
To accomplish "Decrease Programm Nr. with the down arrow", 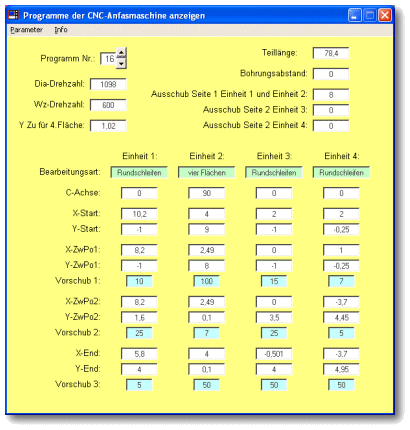I will 121,63.
